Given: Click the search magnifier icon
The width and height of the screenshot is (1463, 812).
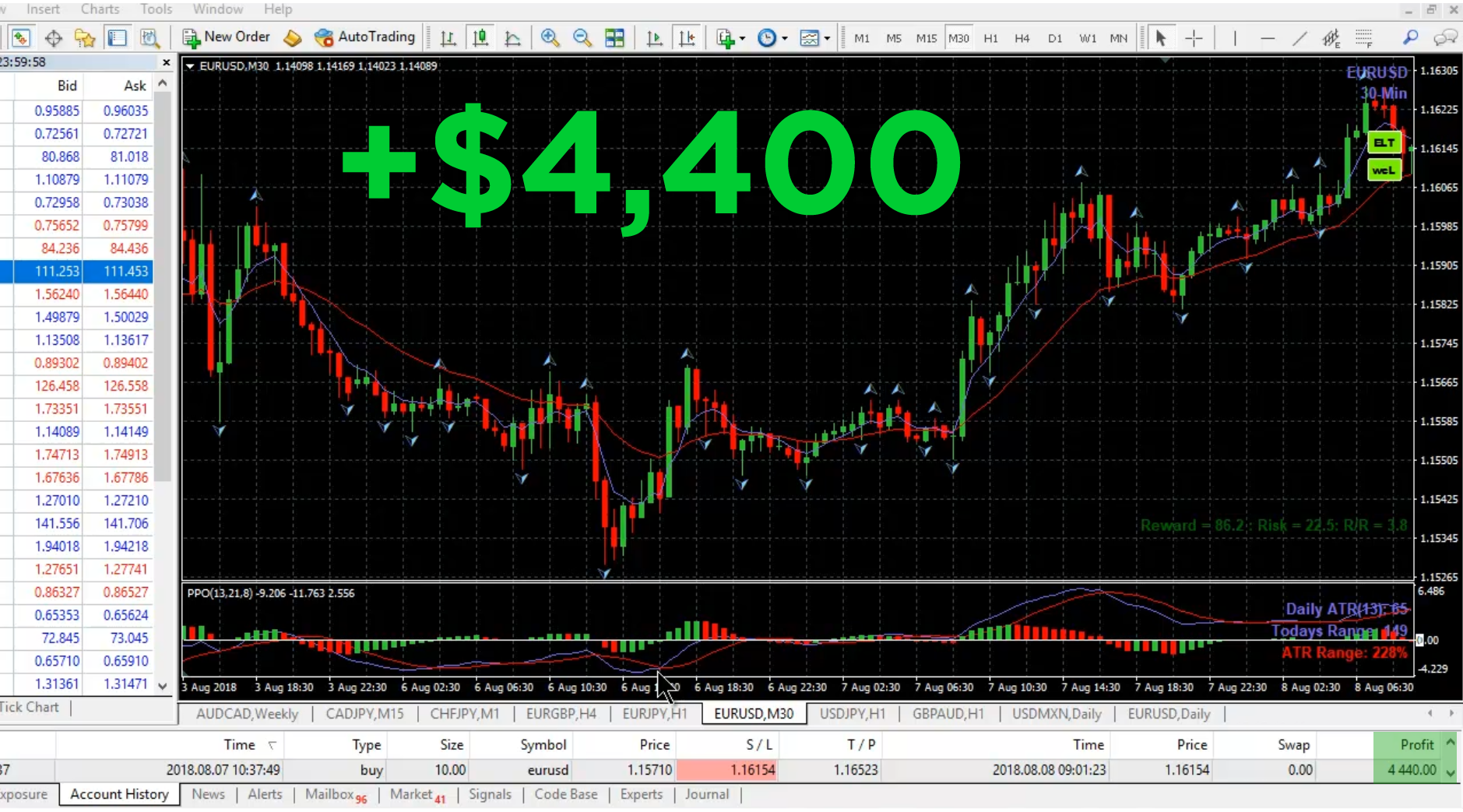Looking at the screenshot, I should tap(1410, 37).
